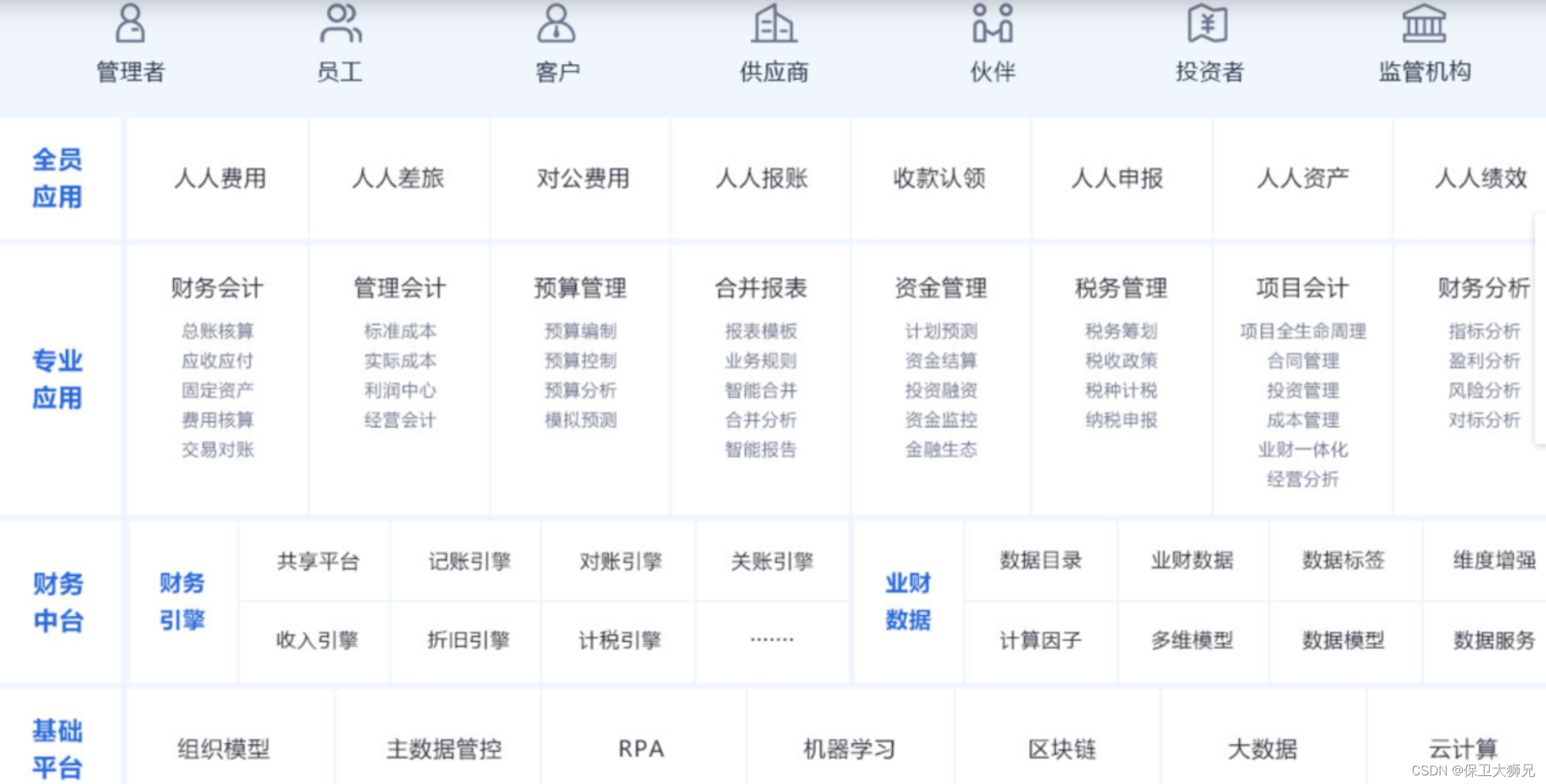Click 固定资产 item
This screenshot has width=1546, height=784.
(x=218, y=390)
